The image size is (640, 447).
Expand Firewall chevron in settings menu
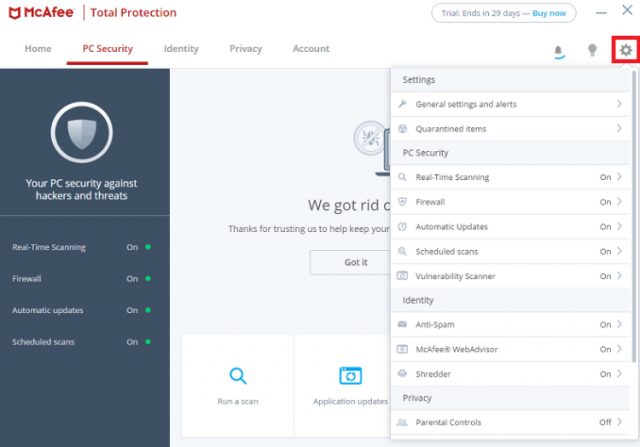click(x=619, y=201)
